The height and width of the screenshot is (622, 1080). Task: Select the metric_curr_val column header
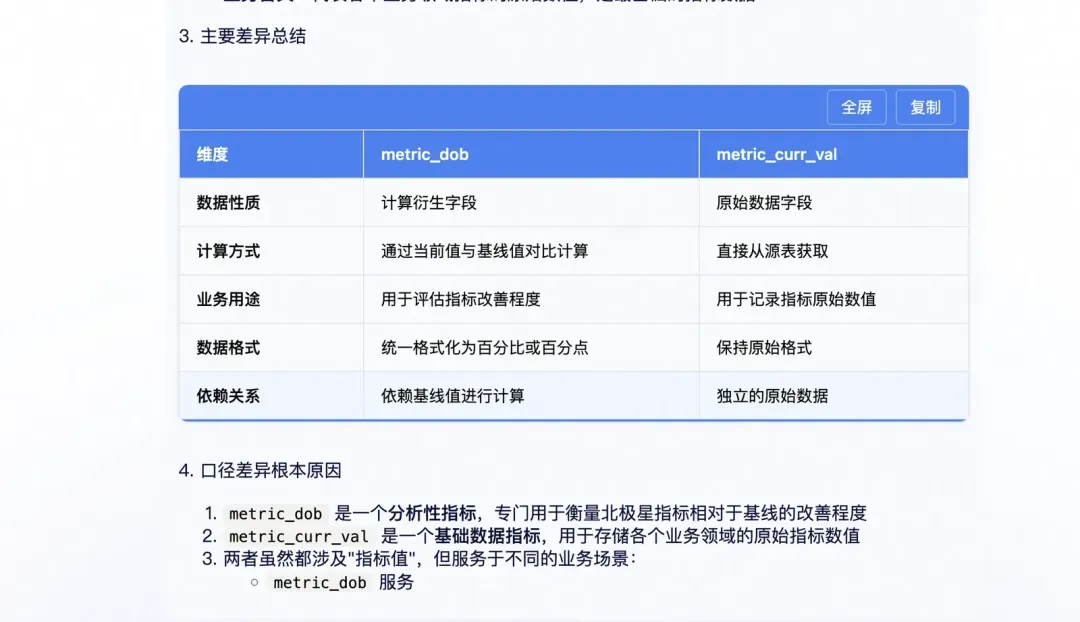tap(776, 154)
